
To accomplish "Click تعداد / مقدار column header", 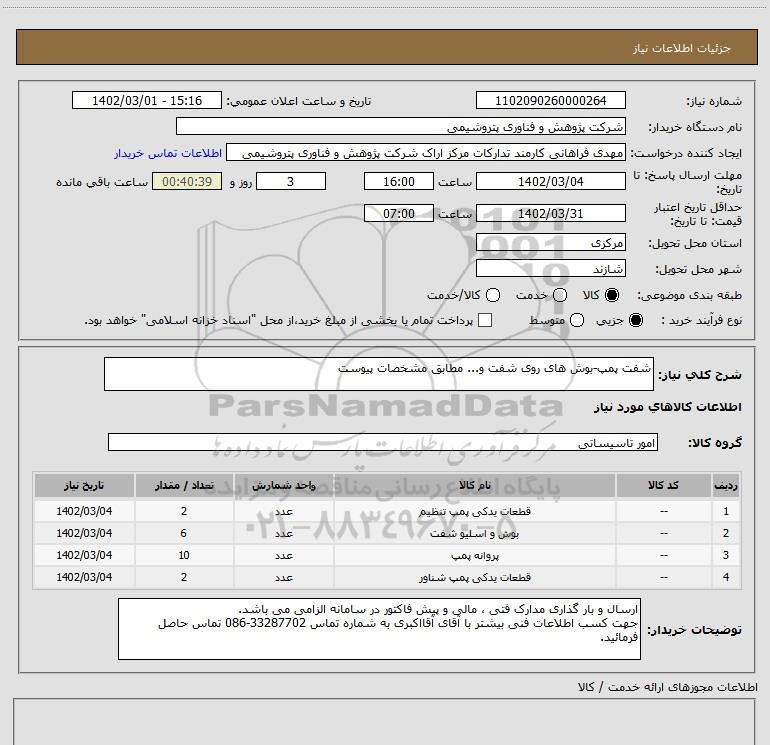I will [184, 485].
